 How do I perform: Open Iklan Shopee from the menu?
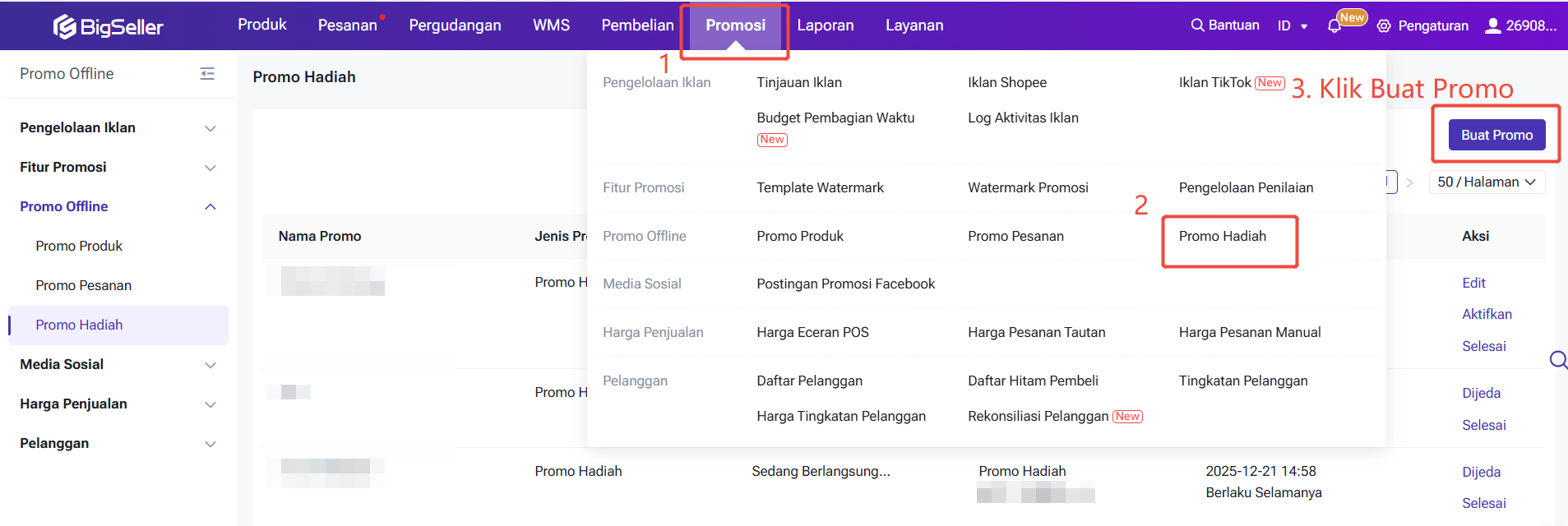point(1006,82)
